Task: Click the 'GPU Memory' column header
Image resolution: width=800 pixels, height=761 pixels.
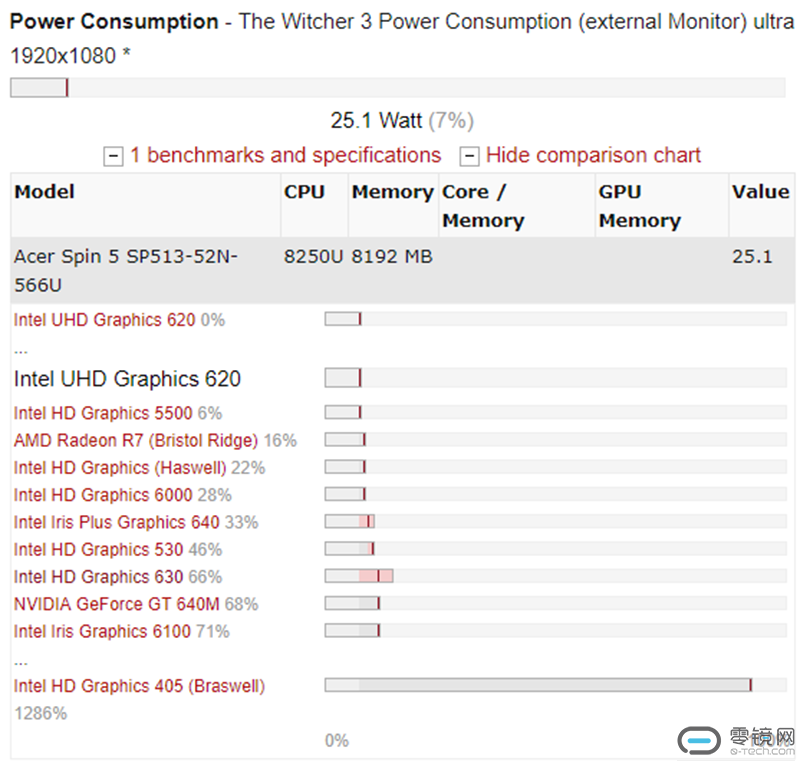Action: pyautogui.click(x=662, y=206)
